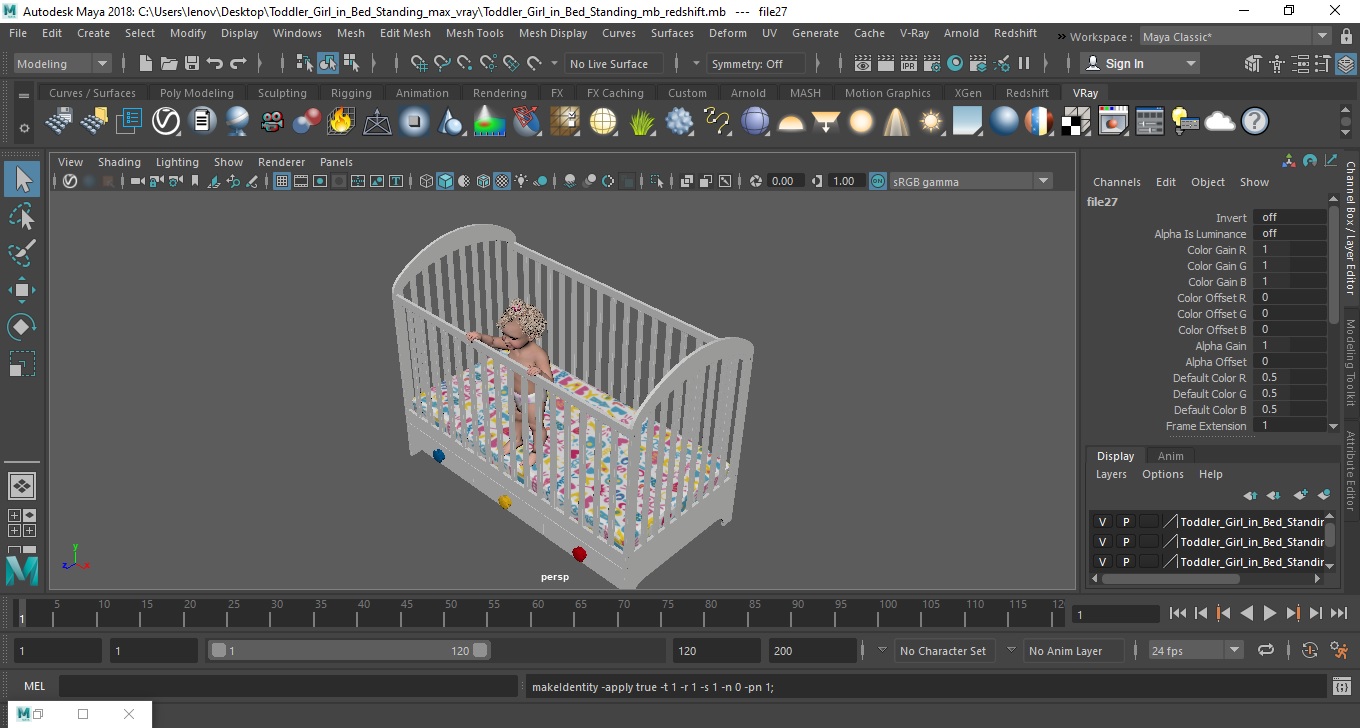Click the V-Ray physical camera shelf icon

click(x=271, y=122)
